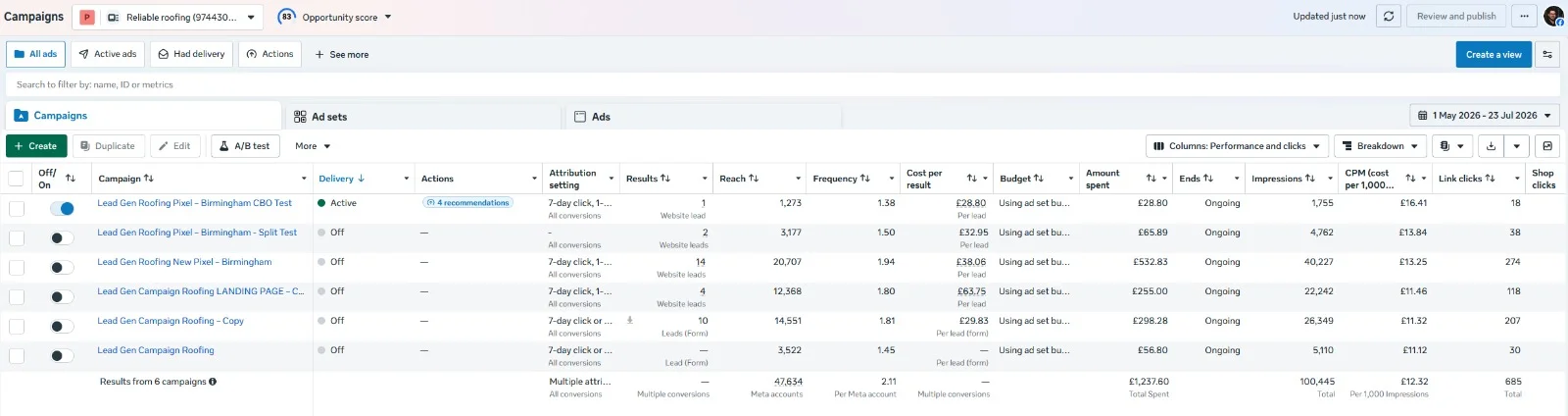The height and width of the screenshot is (416, 1568).
Task: Open the three-dots more options menu
Action: (1524, 16)
